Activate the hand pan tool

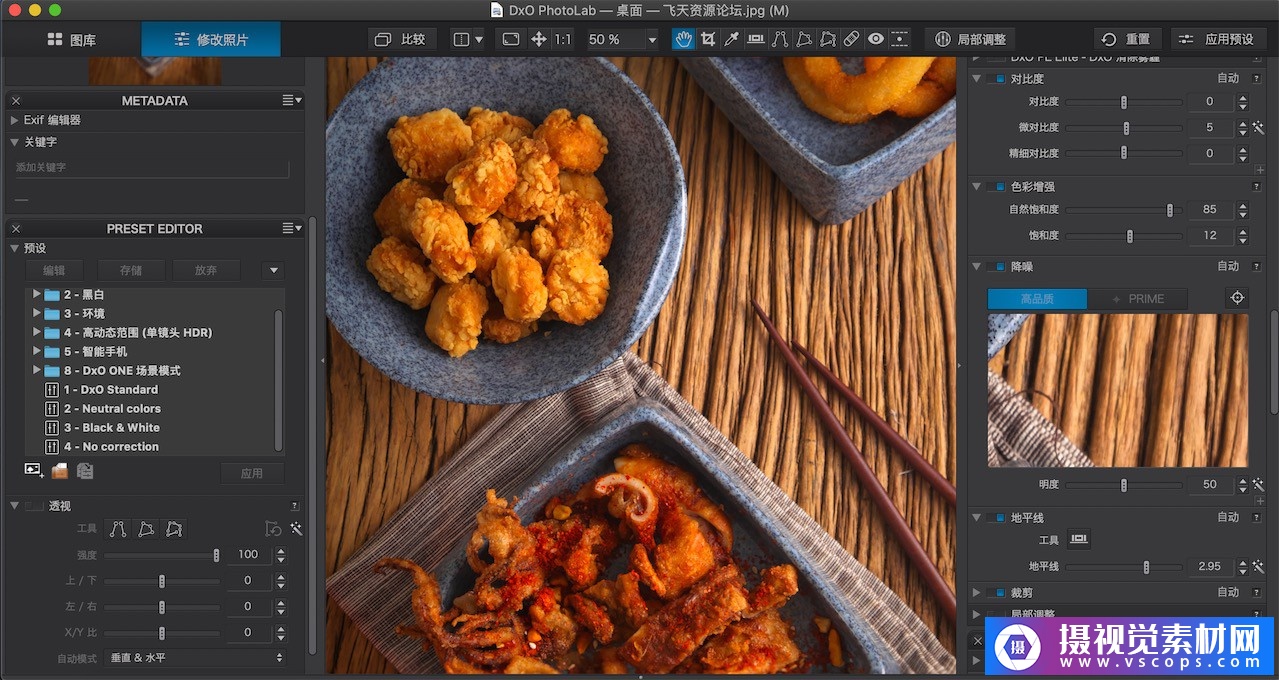pos(684,39)
